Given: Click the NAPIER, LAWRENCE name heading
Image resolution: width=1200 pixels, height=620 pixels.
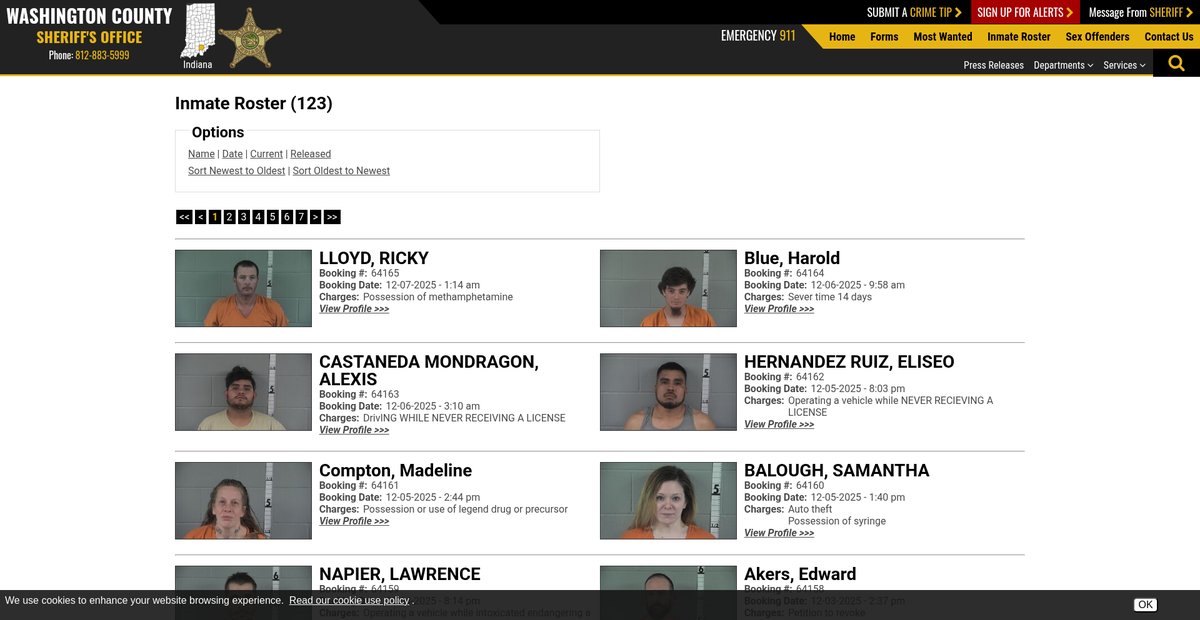Looking at the screenshot, I should tap(400, 574).
